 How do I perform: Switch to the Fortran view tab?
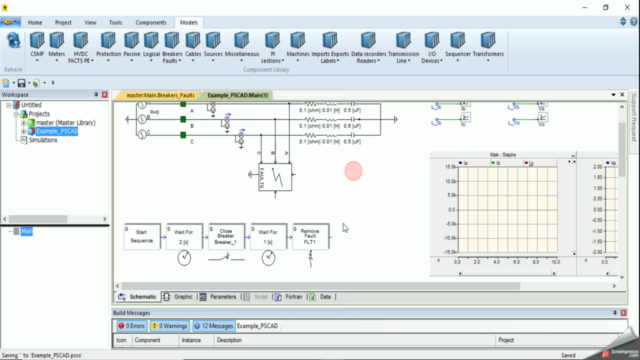pyautogui.click(x=289, y=297)
